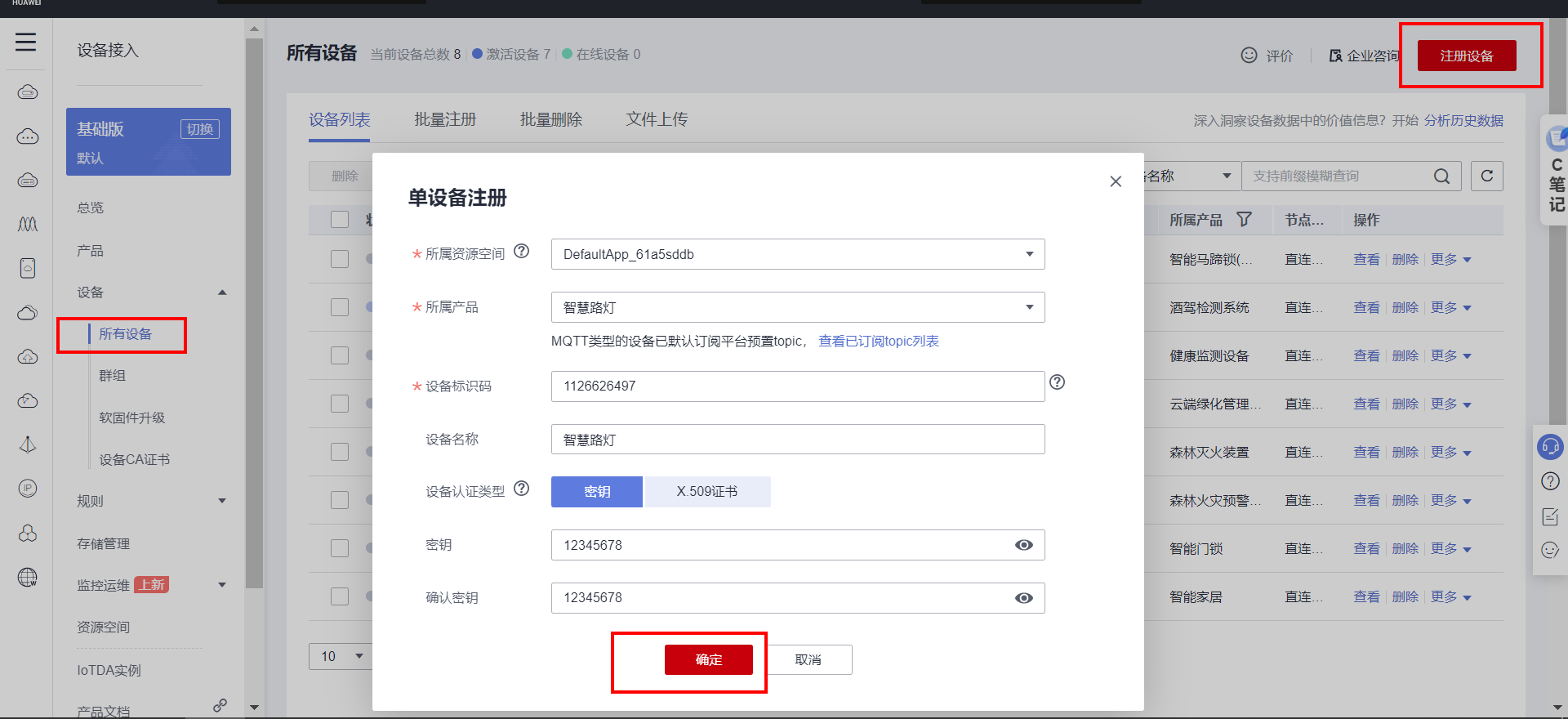This screenshot has height=719, width=1568.
Task: Switch to the 批量删除 tab
Action: (x=551, y=119)
